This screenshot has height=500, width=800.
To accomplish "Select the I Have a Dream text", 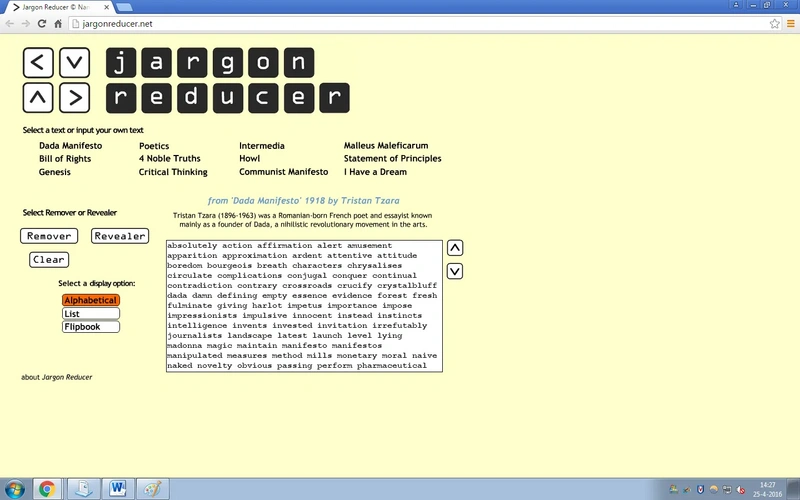I will click(x=376, y=172).
